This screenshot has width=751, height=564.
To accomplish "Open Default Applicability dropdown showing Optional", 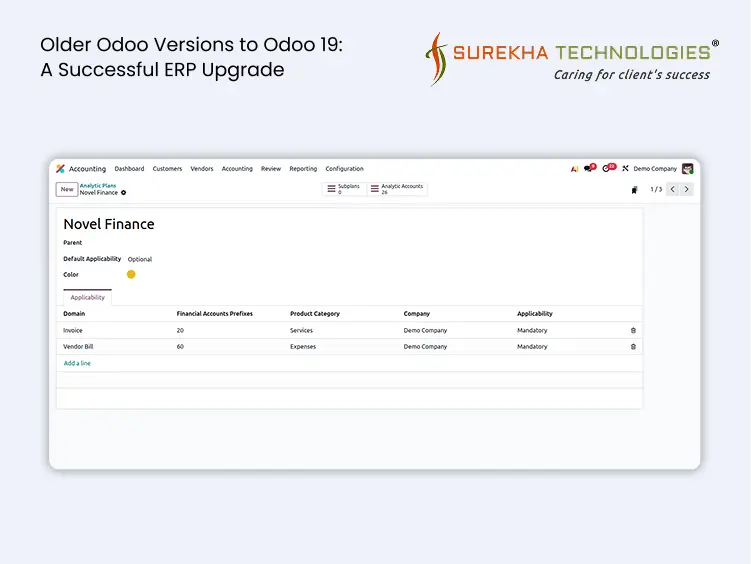I will point(140,259).
